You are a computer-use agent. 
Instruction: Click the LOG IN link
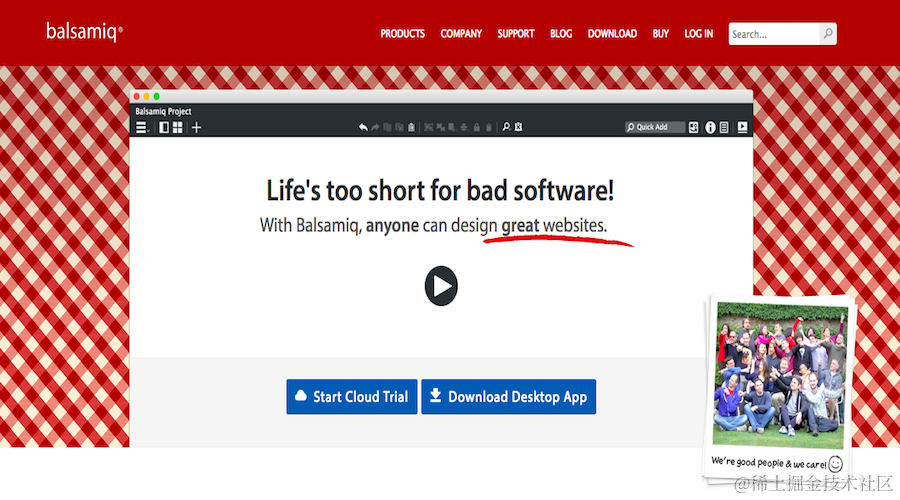tap(699, 34)
